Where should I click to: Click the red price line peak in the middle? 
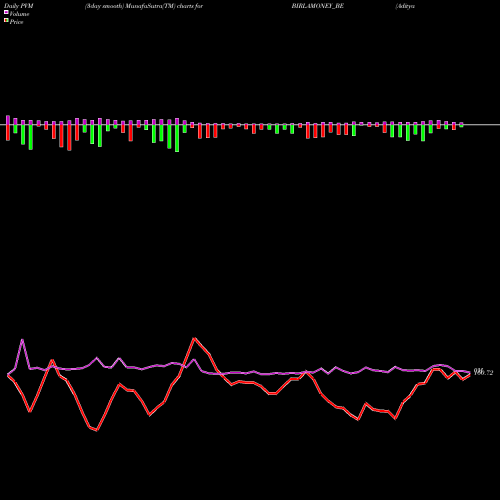pyautogui.click(x=195, y=339)
